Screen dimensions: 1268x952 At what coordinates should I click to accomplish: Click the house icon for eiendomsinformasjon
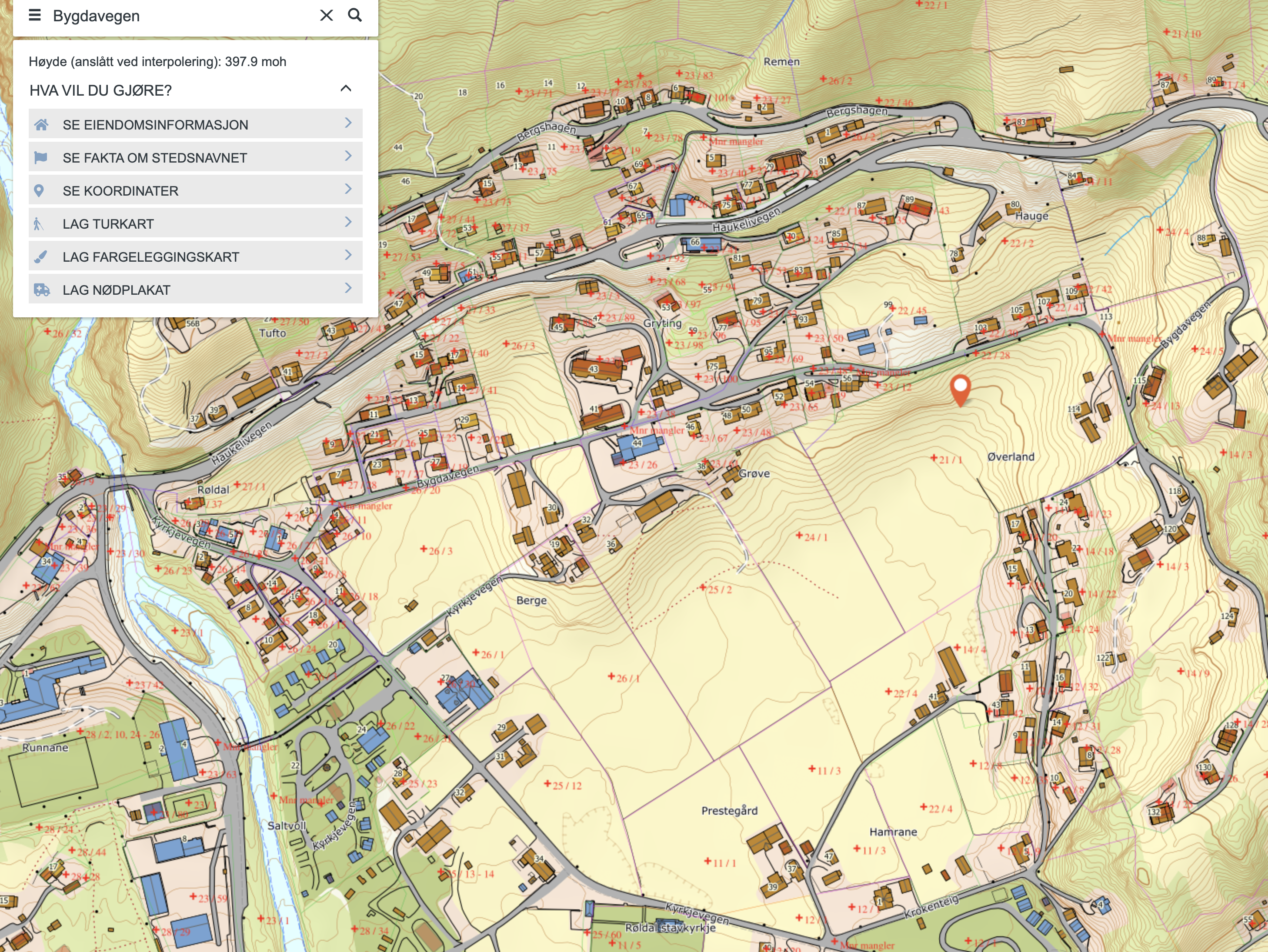(x=41, y=124)
